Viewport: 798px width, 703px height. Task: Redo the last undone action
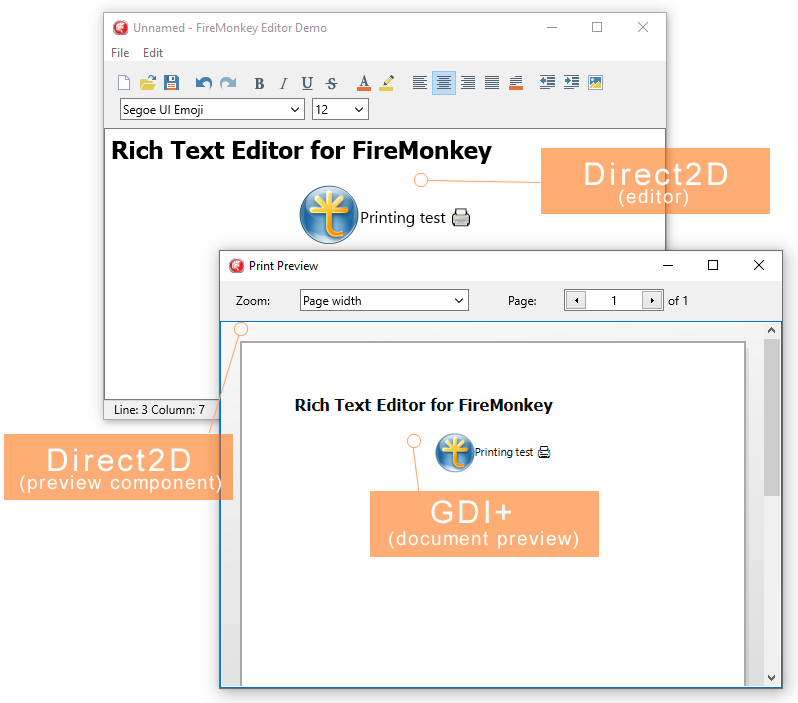coord(227,83)
